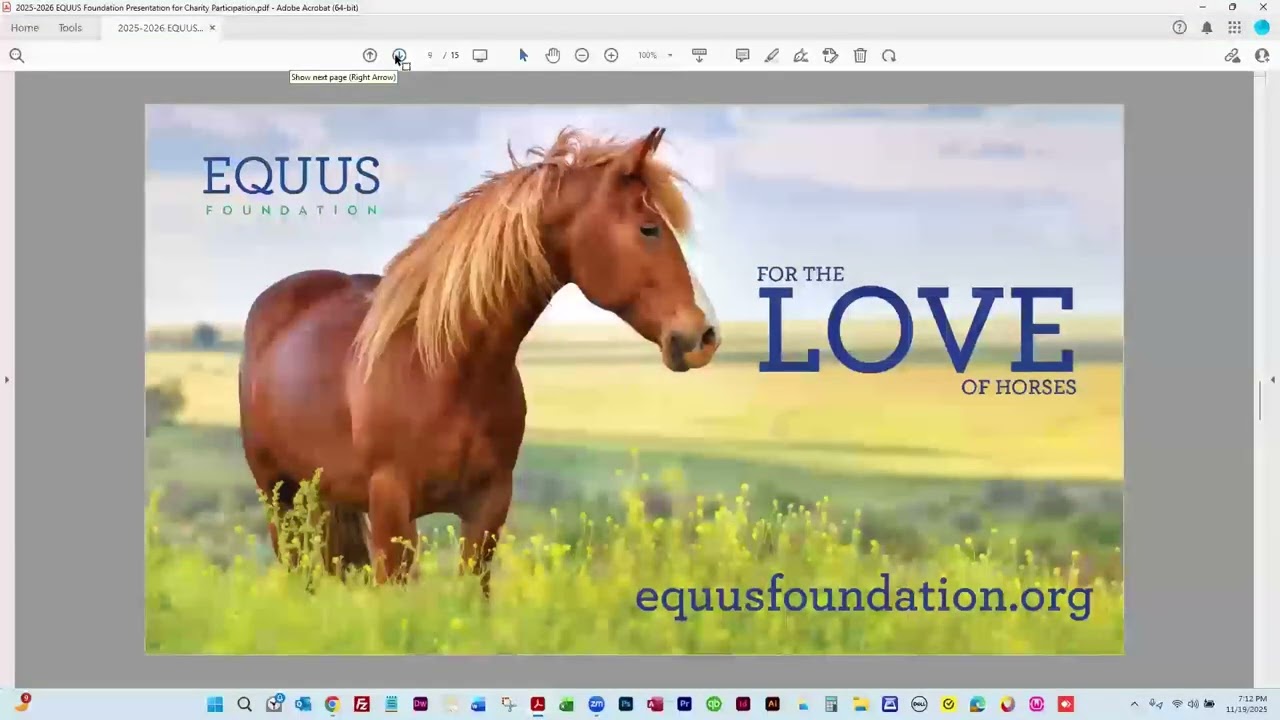This screenshot has width=1280, height=720.
Task: Close the 2025-2026 EQUUS document tab
Action: [x=212, y=27]
